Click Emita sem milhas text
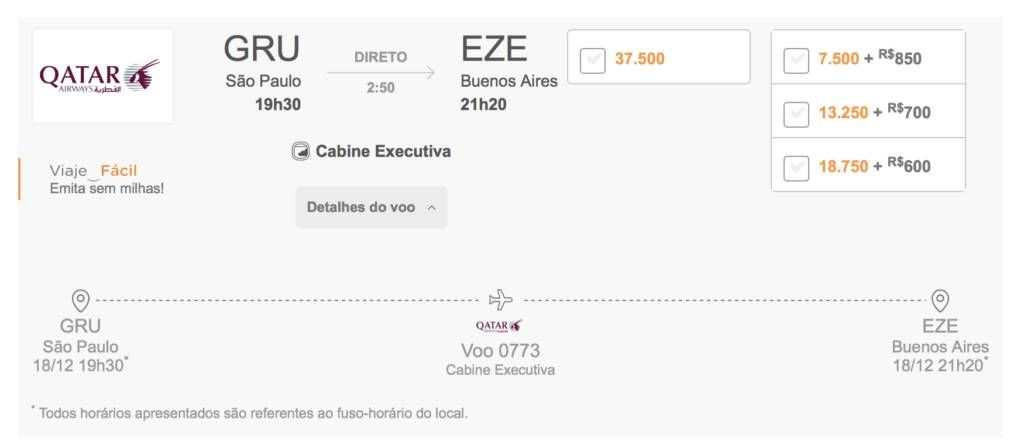1024x445 pixels. [106, 189]
